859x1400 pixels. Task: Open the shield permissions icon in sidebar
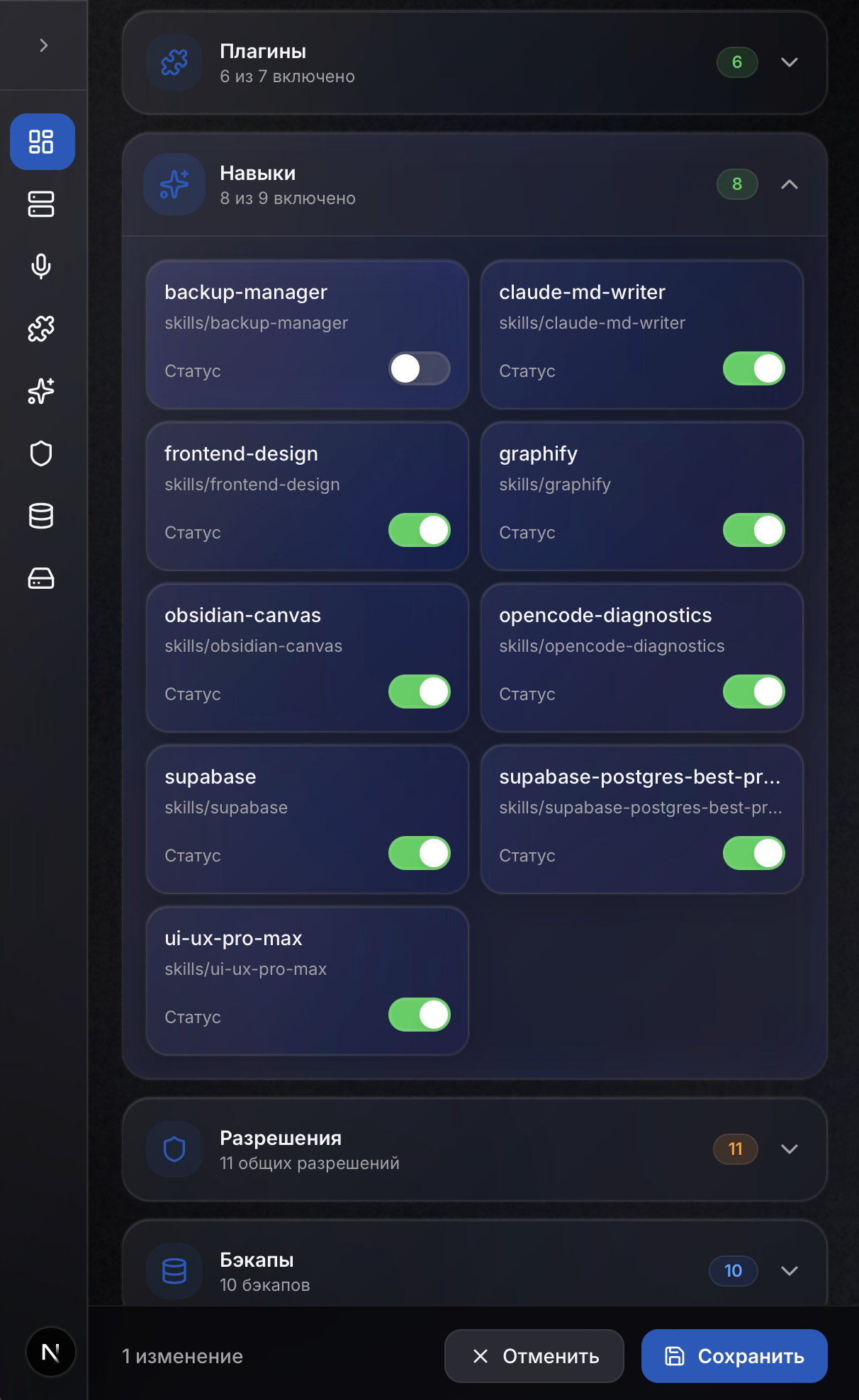(41, 453)
